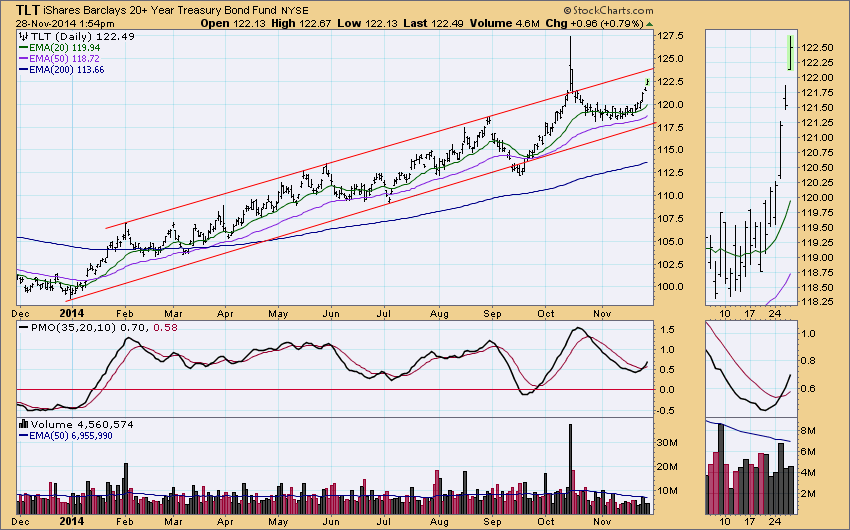Click the green up-arrow beside Chg value
The width and height of the screenshot is (850, 530).
pos(649,24)
